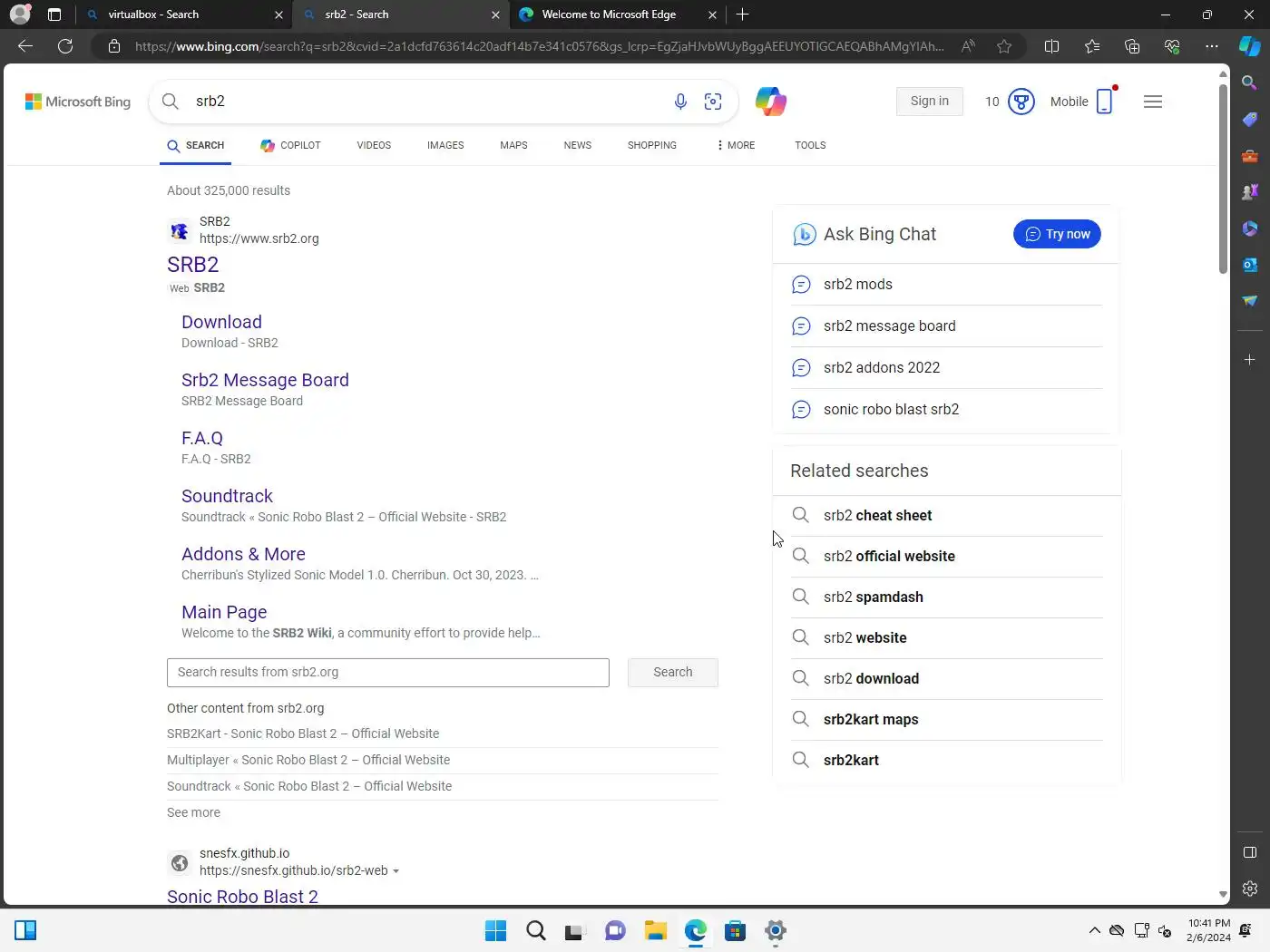The width and height of the screenshot is (1270, 952).
Task: Open visual search camera icon
Action: 713,102
